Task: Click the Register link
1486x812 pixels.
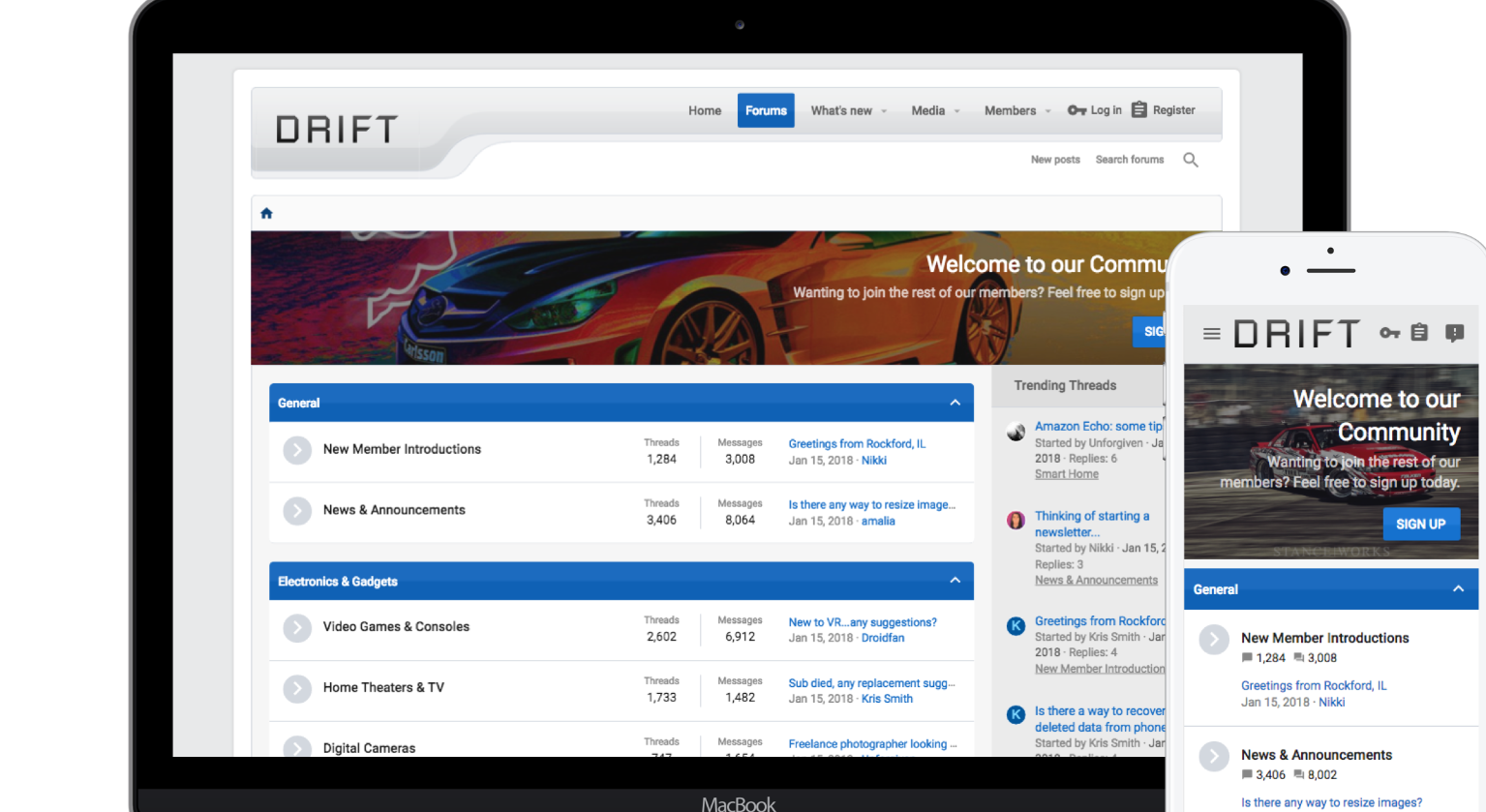Action: [x=1173, y=110]
